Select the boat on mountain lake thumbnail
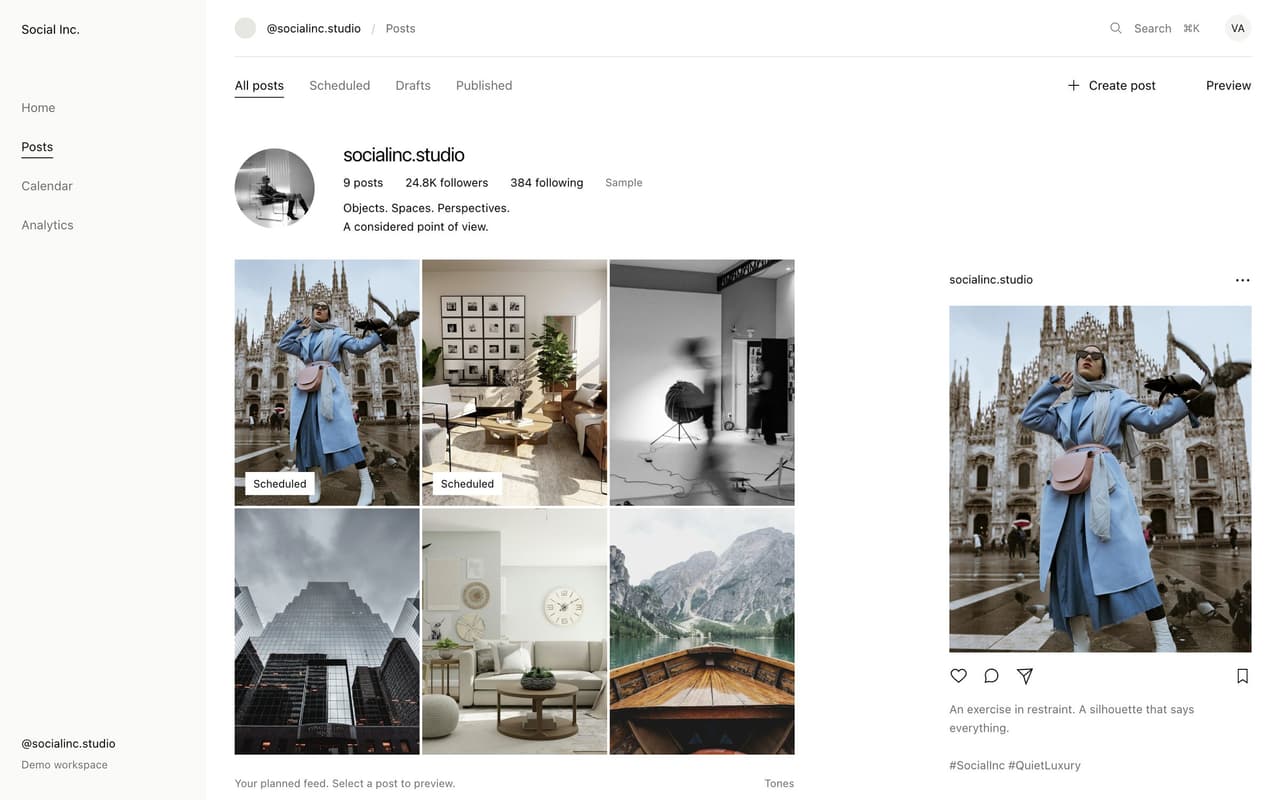The height and width of the screenshot is (800, 1280). click(x=702, y=631)
